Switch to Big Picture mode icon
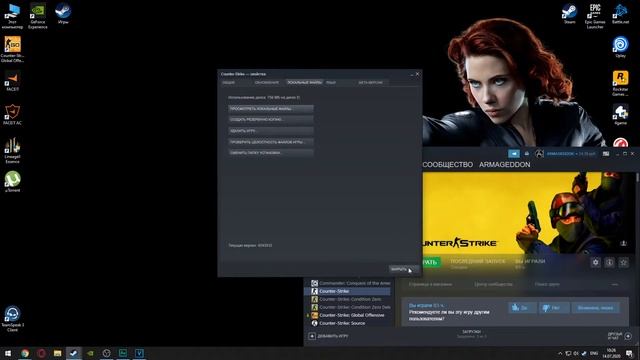Viewport: 640px width, 360px height. pyautogui.click(x=606, y=153)
